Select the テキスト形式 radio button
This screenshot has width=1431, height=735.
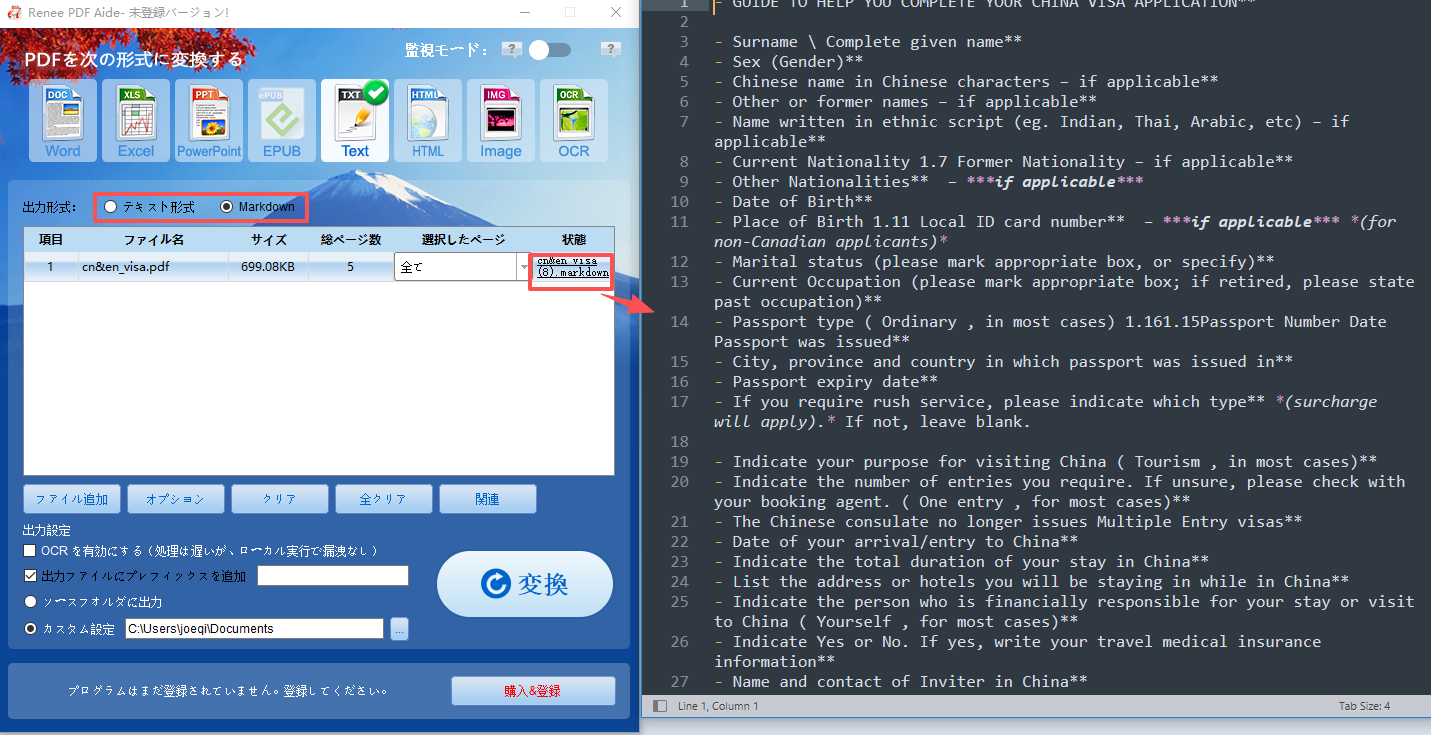[111, 207]
